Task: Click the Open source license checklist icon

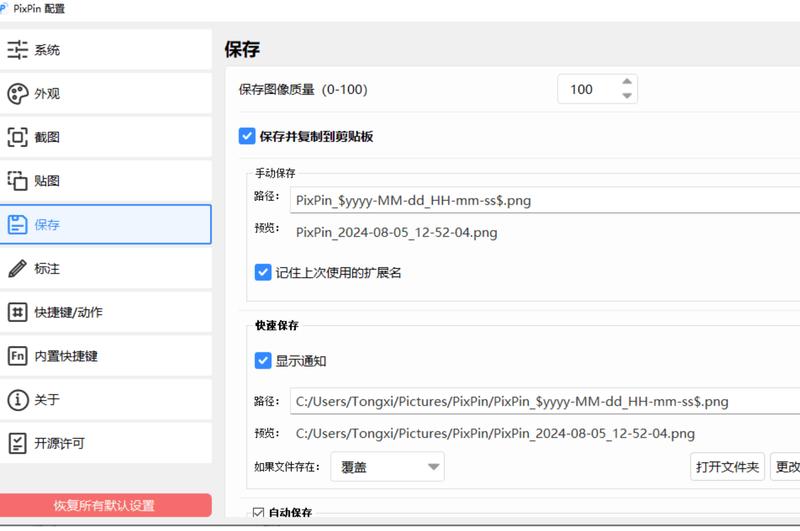Action: point(17,443)
